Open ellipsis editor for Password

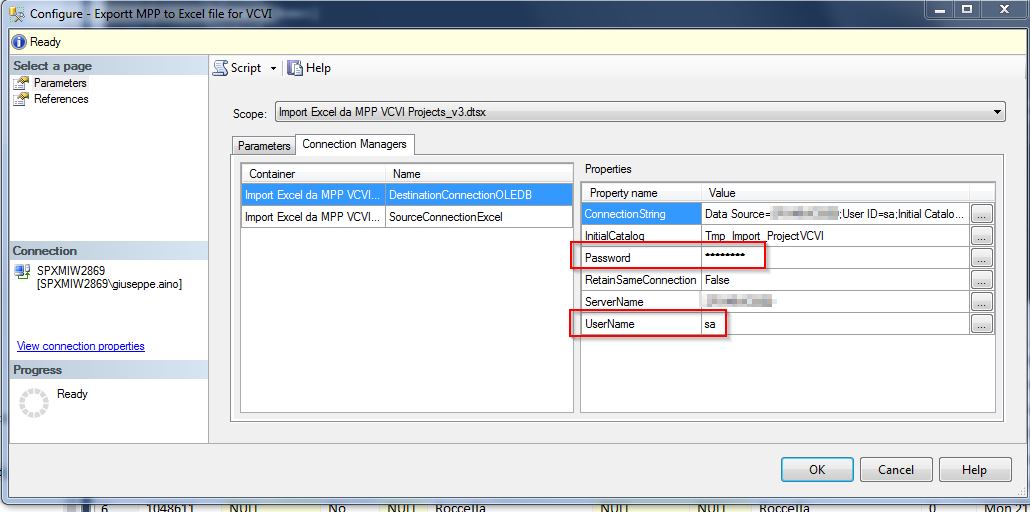click(981, 258)
